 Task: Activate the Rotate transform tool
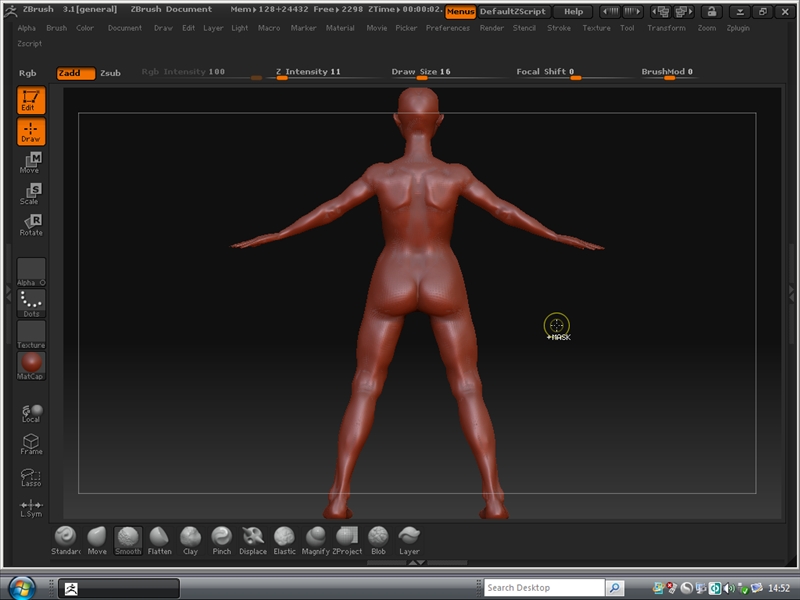[x=31, y=225]
